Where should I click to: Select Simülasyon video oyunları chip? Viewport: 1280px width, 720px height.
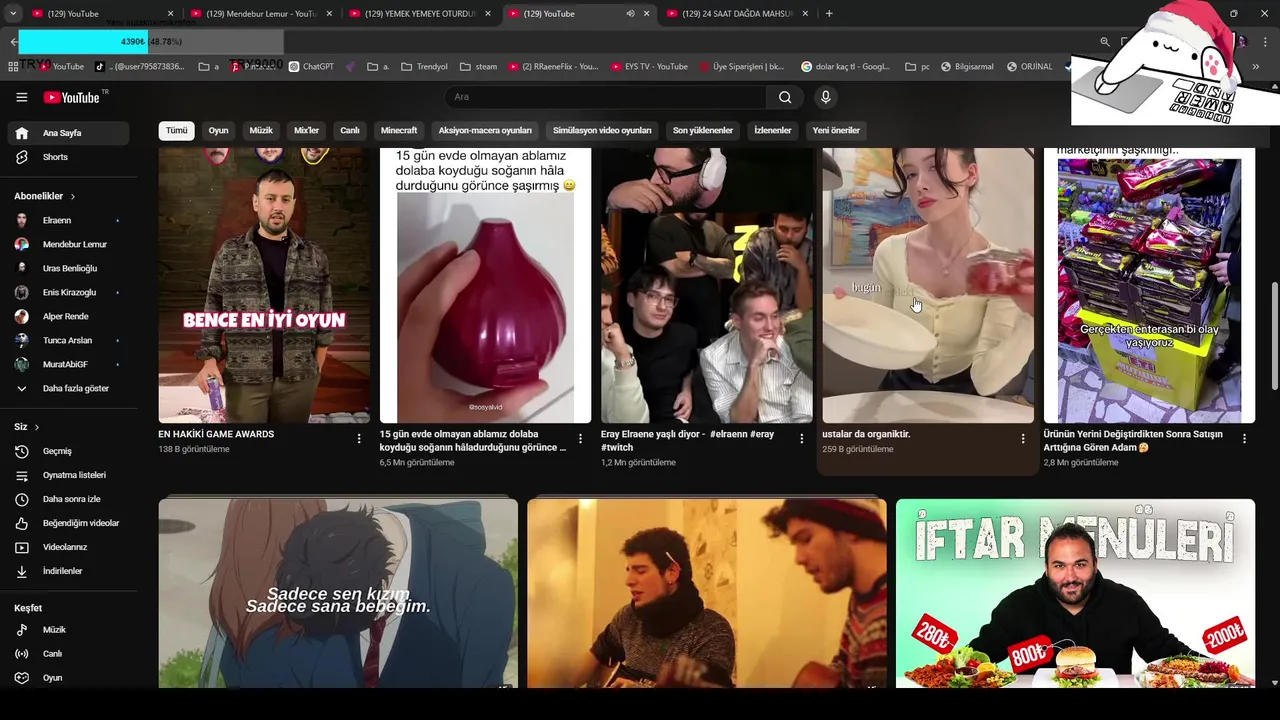click(602, 131)
